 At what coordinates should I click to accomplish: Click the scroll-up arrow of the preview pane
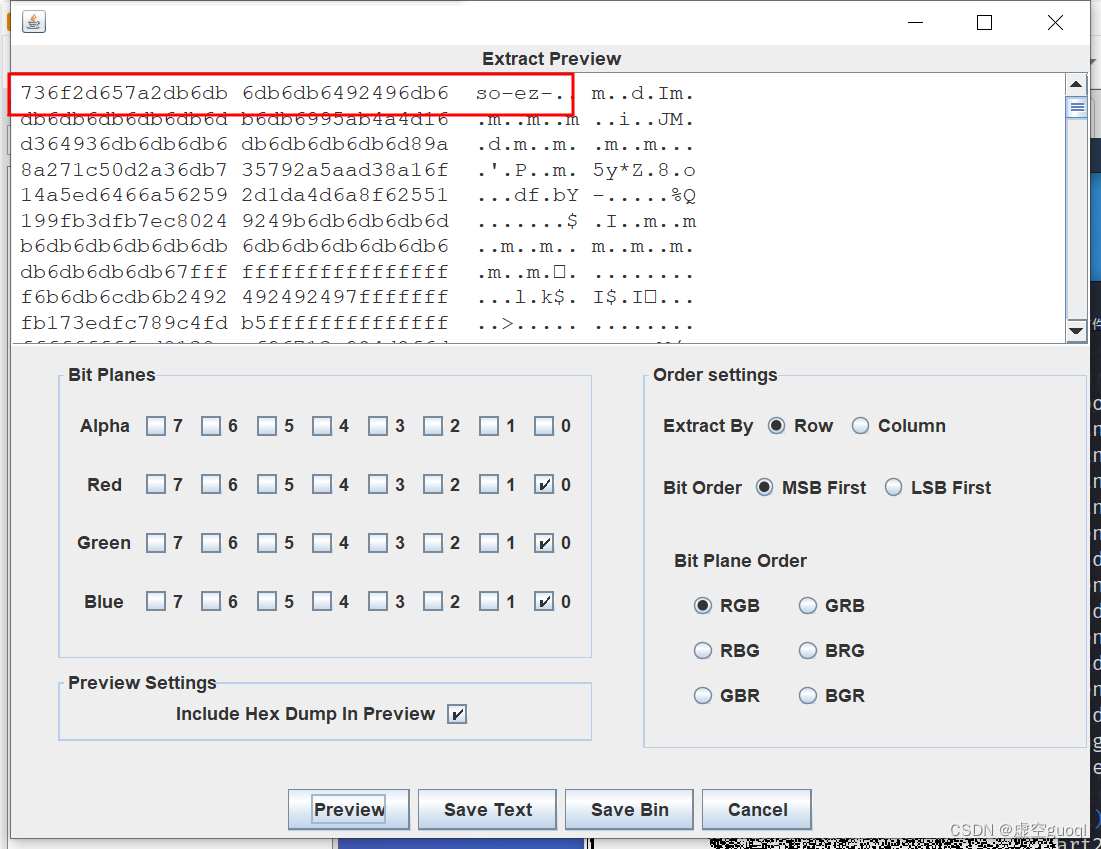1076,85
